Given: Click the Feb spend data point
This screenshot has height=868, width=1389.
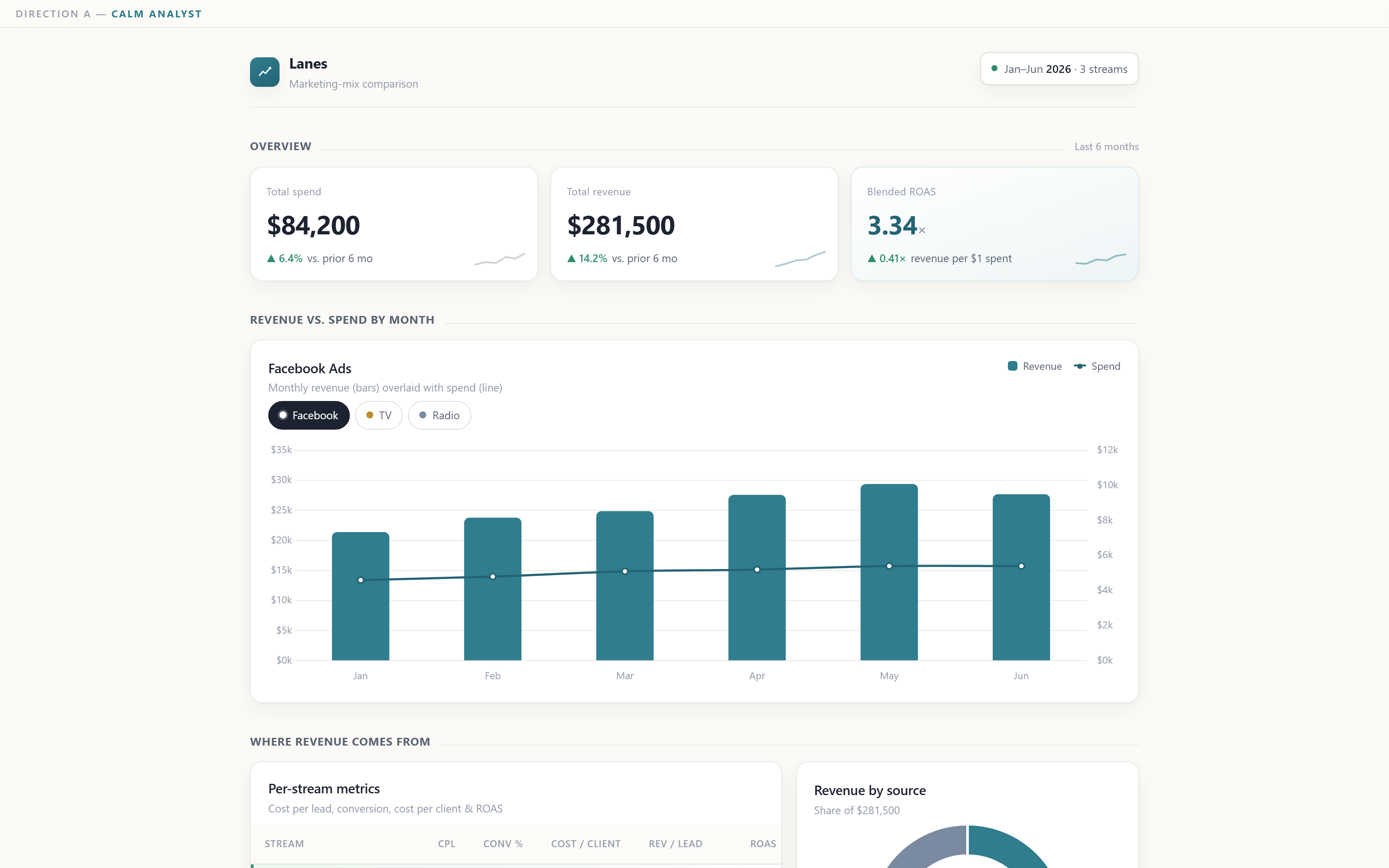Looking at the screenshot, I should (493, 576).
